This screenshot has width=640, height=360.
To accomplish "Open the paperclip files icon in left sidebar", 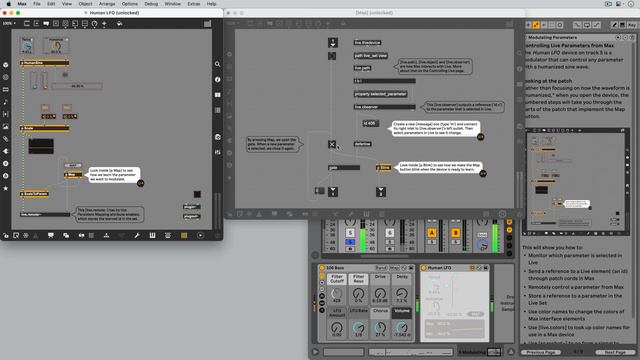I will (x=6, y=139).
